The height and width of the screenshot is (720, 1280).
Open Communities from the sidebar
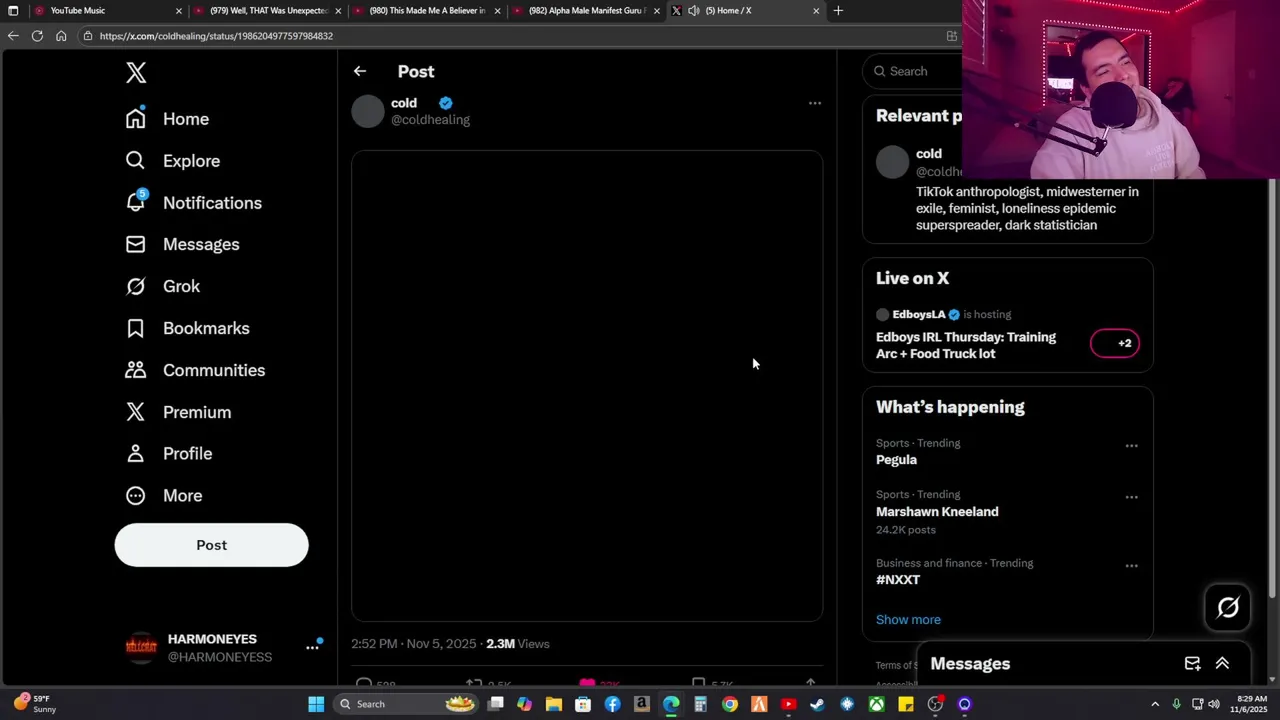pos(195,370)
